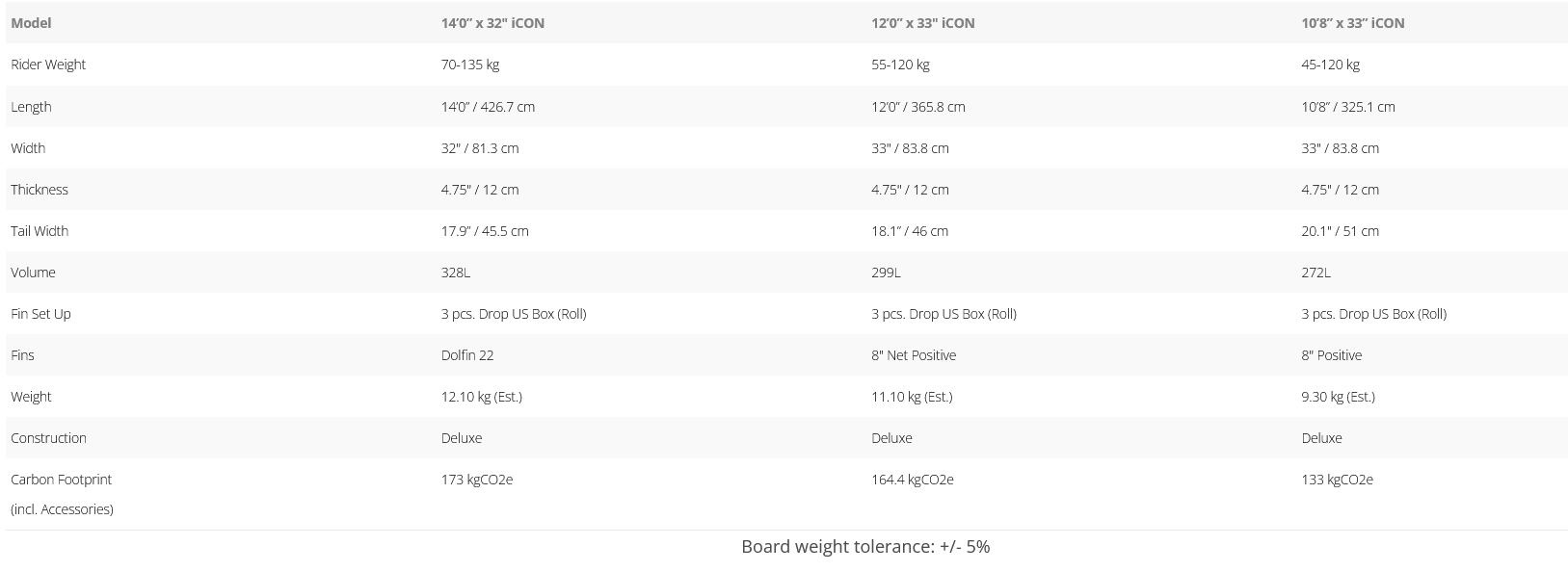Screen dimensions: 1568x572
Task: Click the 299L volume value
Action: point(886,273)
